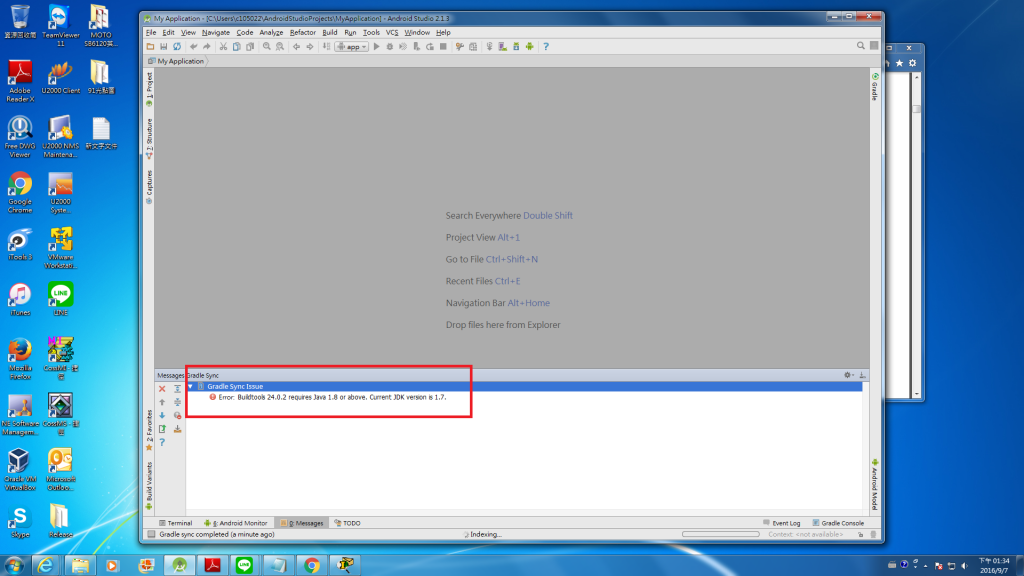
Task: Switch to the TODO tool tab
Action: (347, 523)
